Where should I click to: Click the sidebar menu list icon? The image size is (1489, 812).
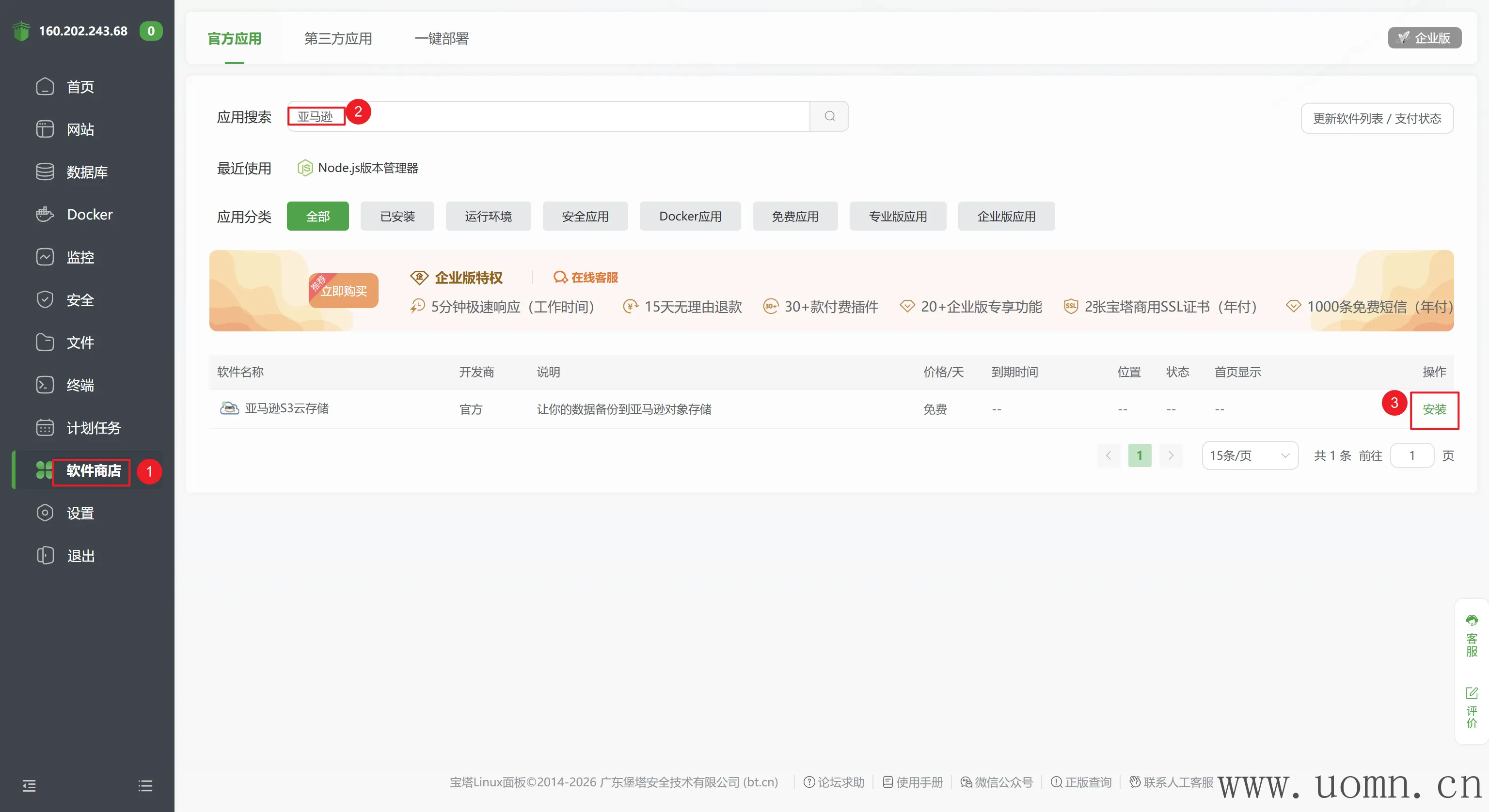coord(145,785)
